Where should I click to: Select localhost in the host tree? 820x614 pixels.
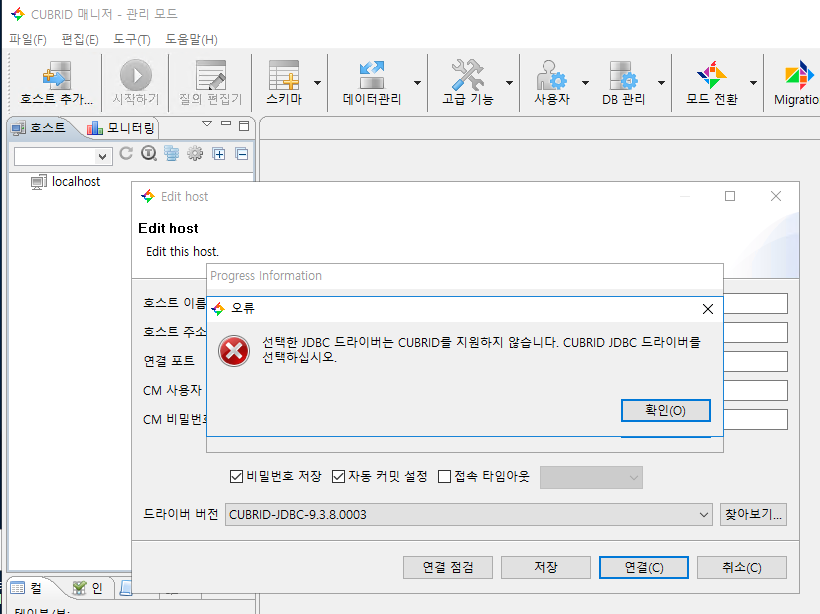[75, 181]
